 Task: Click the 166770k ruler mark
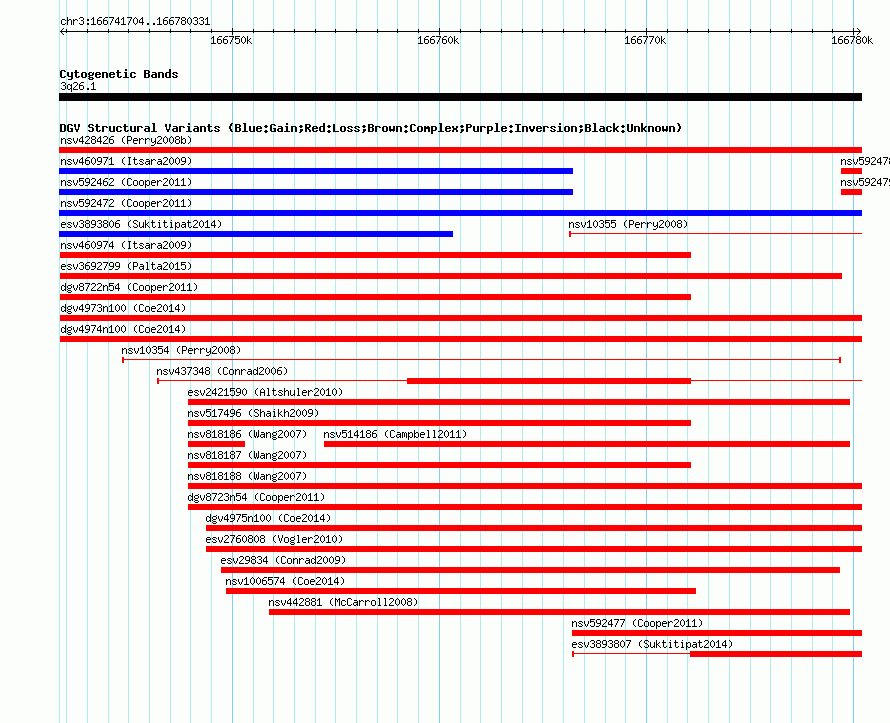(645, 40)
